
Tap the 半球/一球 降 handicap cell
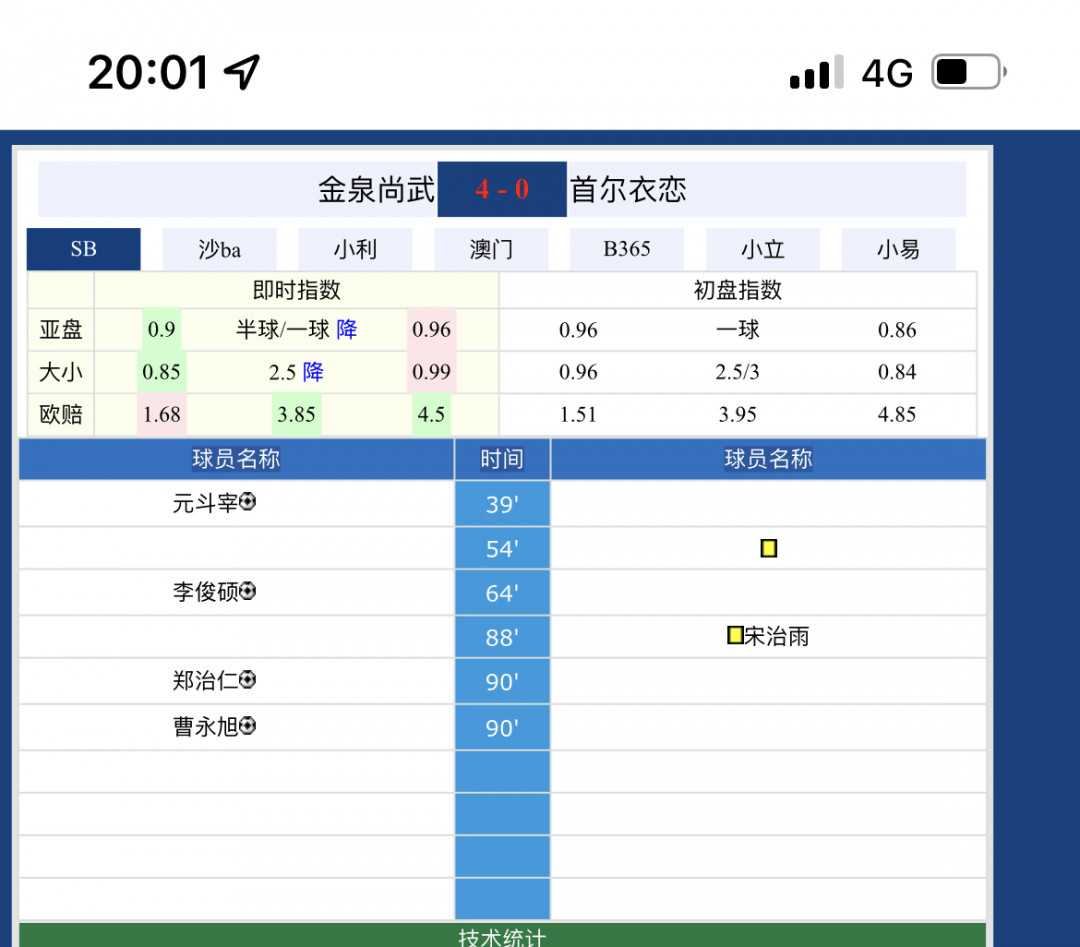(296, 329)
